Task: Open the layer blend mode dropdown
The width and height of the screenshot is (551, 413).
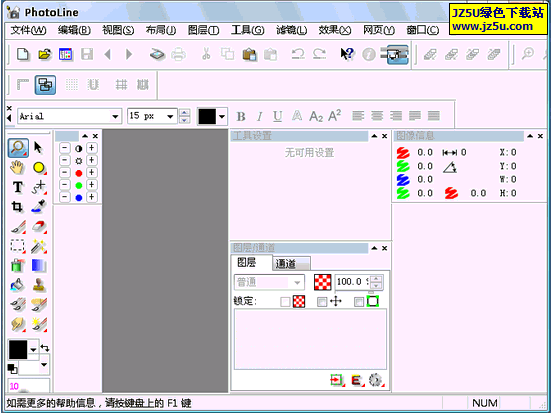Action: pyautogui.click(x=297, y=282)
